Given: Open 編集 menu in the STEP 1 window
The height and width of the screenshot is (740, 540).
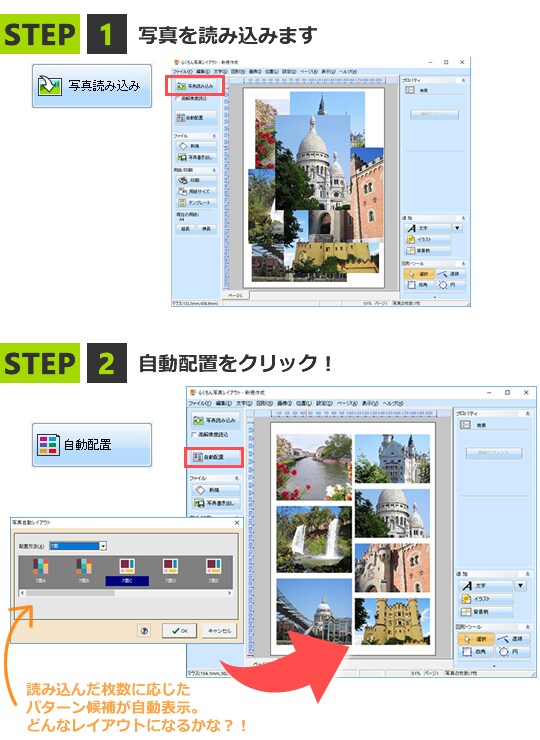Looking at the screenshot, I should (x=203, y=71).
